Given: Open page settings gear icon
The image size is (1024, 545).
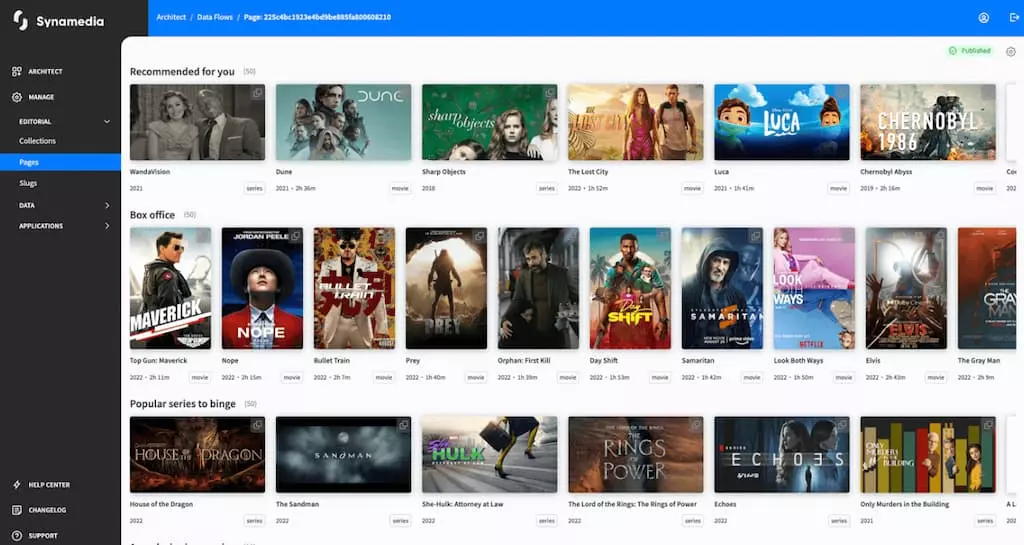Looking at the screenshot, I should (x=1010, y=52).
